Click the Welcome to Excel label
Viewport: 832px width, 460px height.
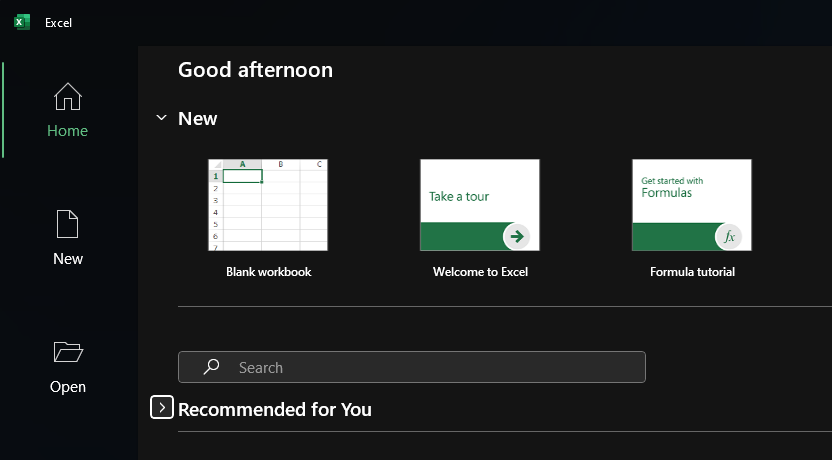480,272
